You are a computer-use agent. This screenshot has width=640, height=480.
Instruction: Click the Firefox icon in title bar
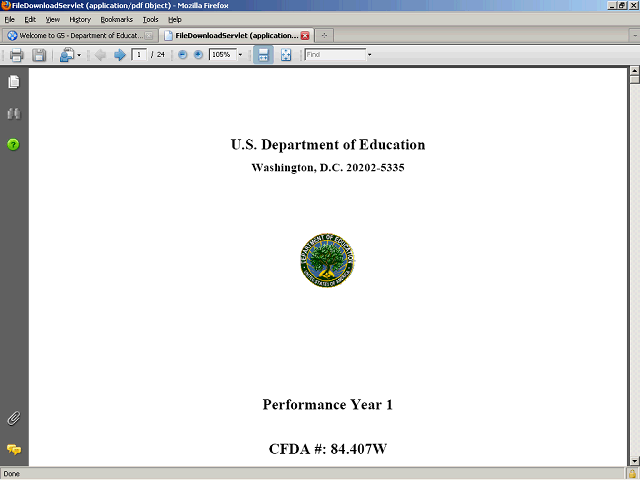click(x=5, y=5)
